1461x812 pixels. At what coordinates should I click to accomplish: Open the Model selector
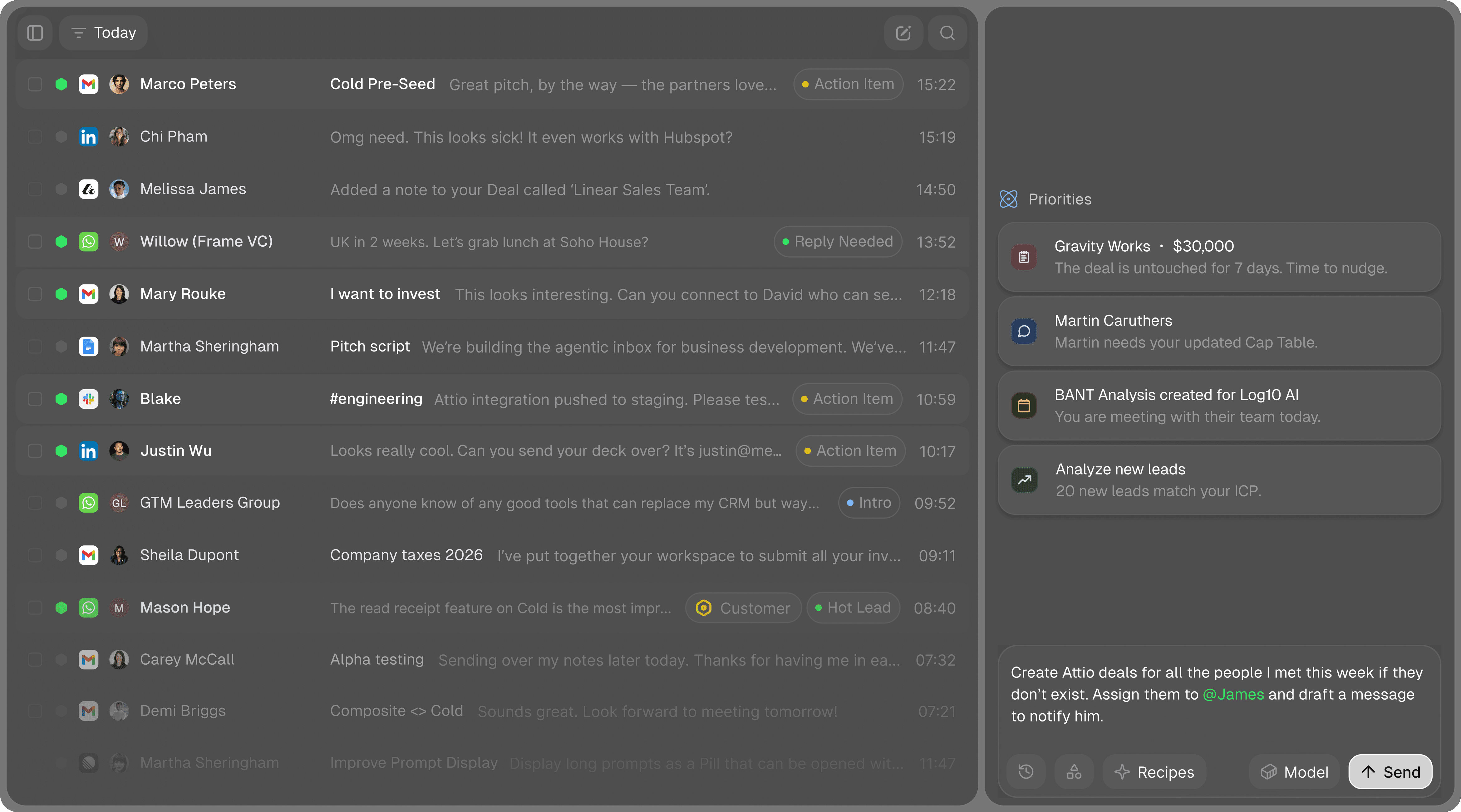point(1294,772)
